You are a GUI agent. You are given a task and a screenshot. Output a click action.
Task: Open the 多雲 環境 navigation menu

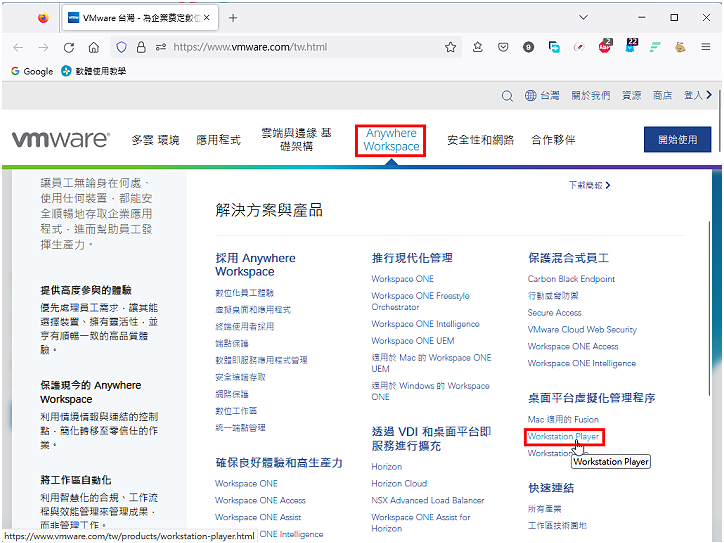tap(155, 140)
